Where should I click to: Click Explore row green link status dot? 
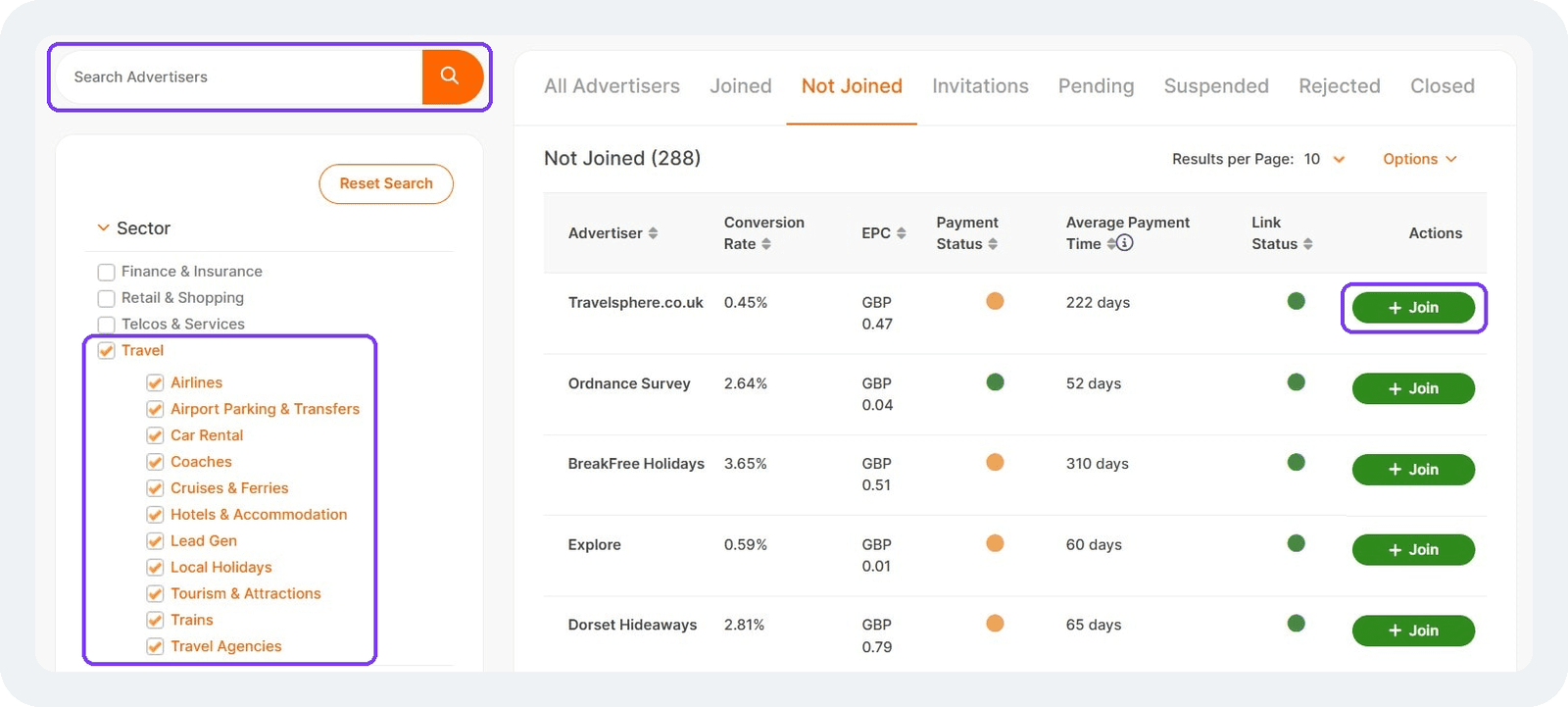coord(1296,543)
